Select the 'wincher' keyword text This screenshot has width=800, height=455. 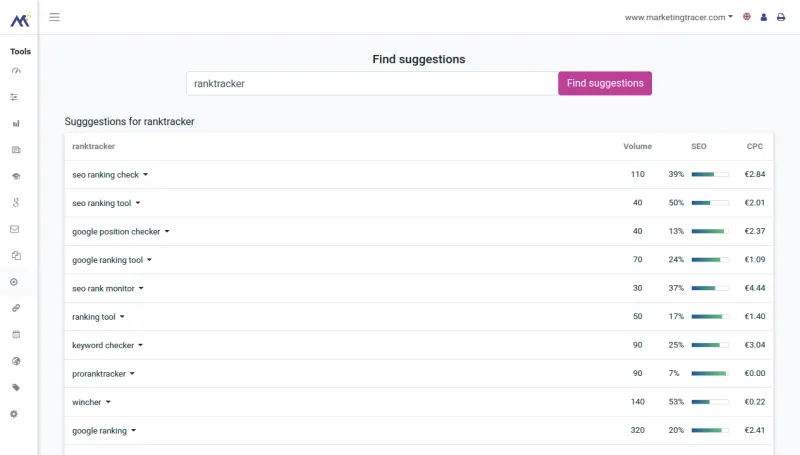(x=87, y=402)
